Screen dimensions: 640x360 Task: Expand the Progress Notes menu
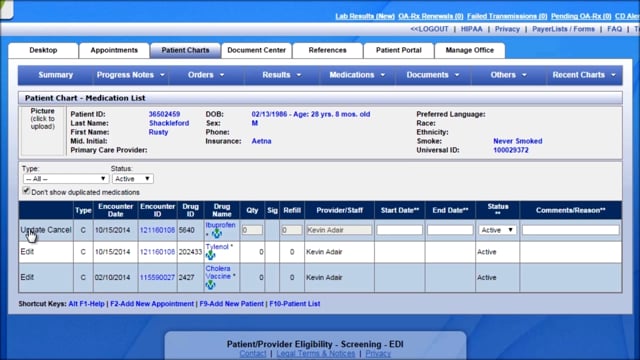(x=130, y=75)
